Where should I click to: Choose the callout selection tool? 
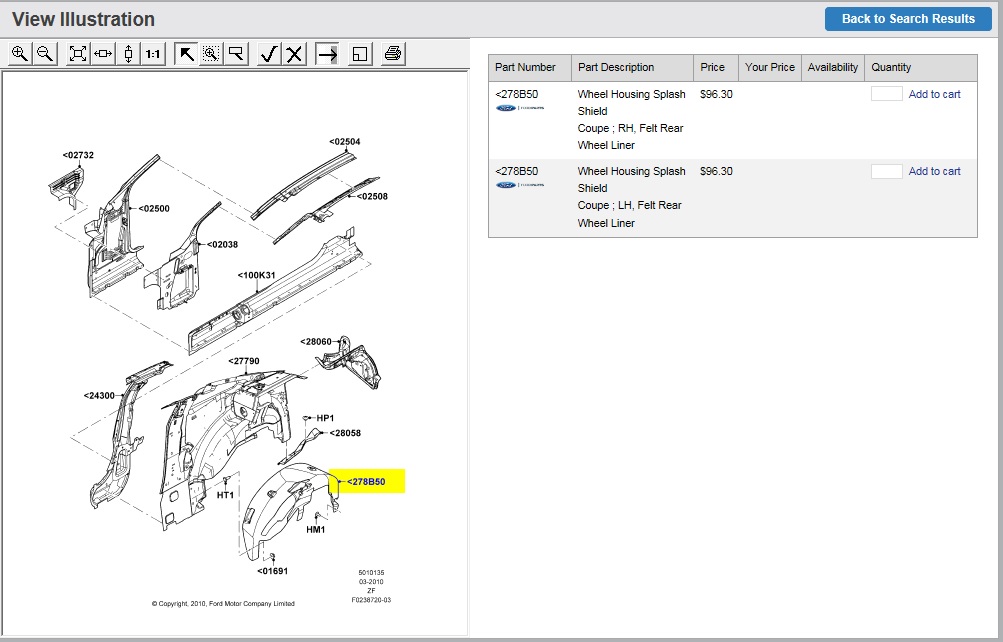[x=236, y=54]
